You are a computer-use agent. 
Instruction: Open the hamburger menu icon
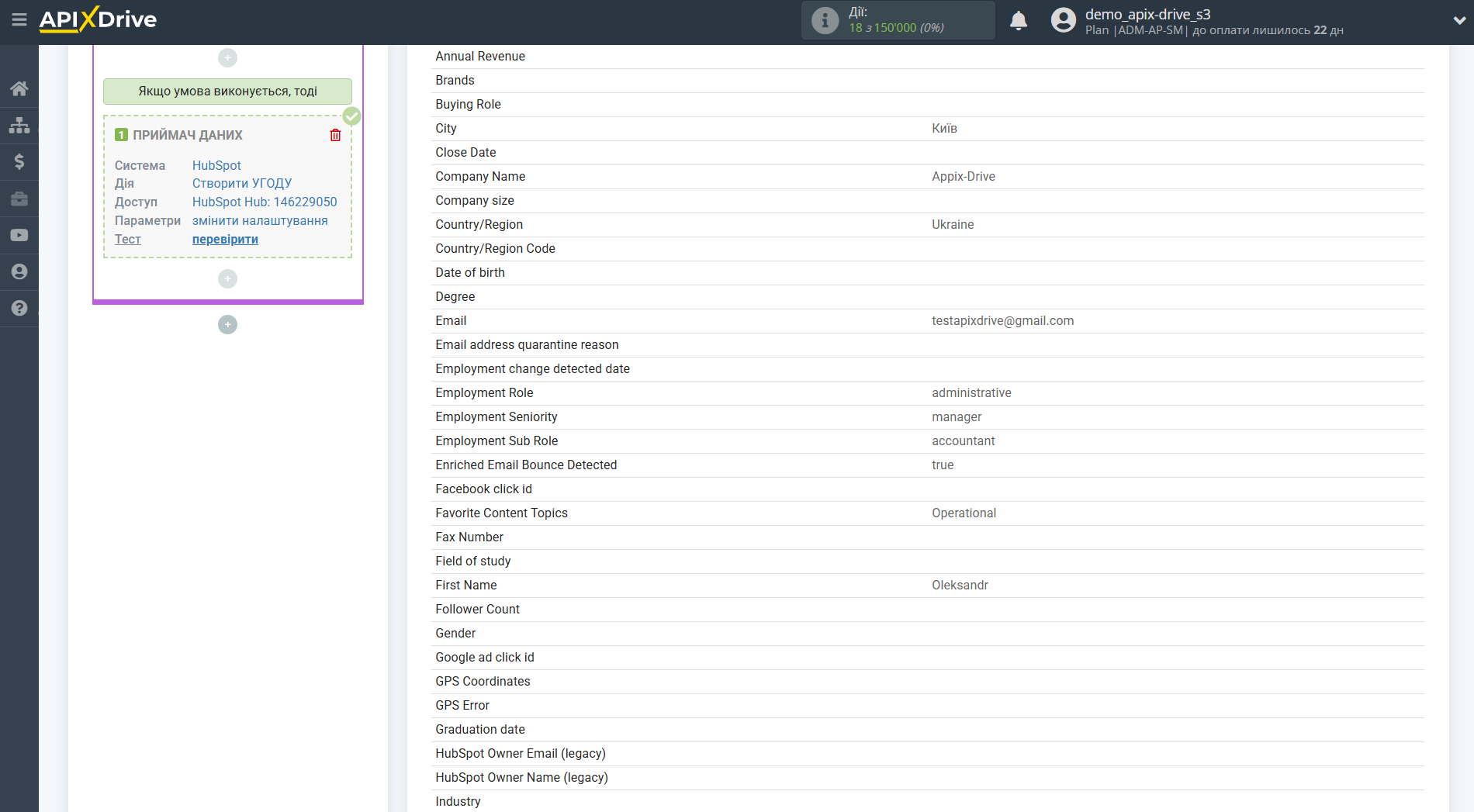click(19, 19)
